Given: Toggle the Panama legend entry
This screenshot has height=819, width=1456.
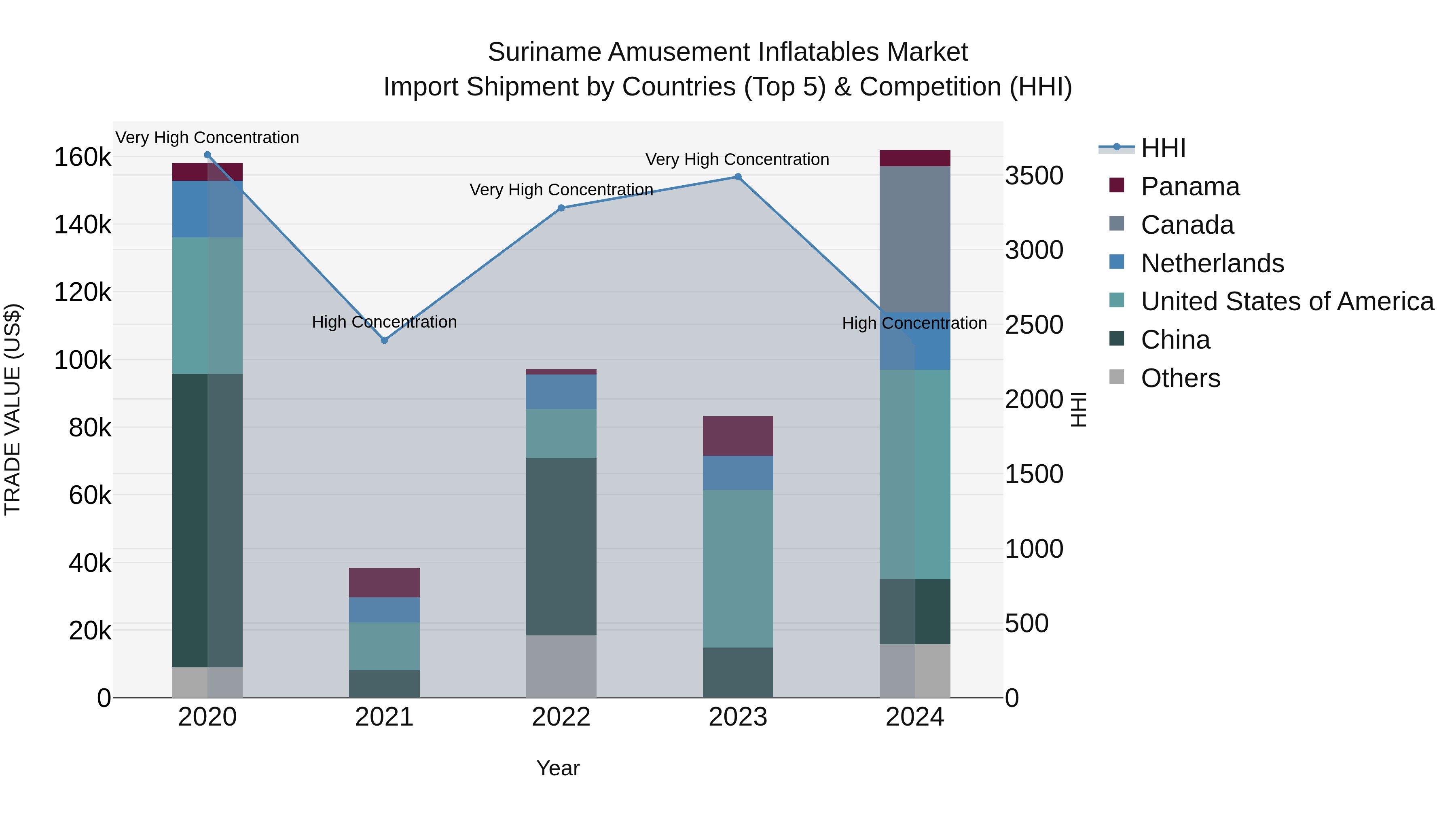Looking at the screenshot, I should coord(1175,186).
